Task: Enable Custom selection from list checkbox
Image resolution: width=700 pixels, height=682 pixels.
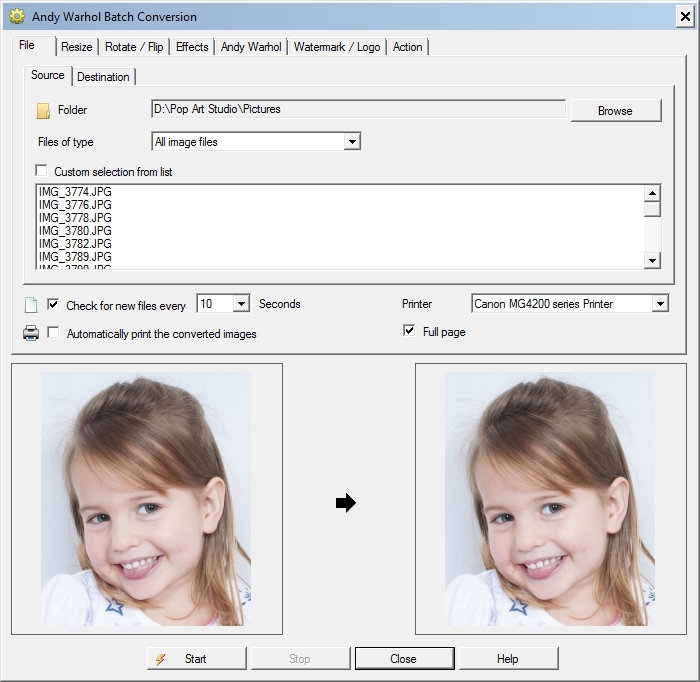Action: click(42, 170)
